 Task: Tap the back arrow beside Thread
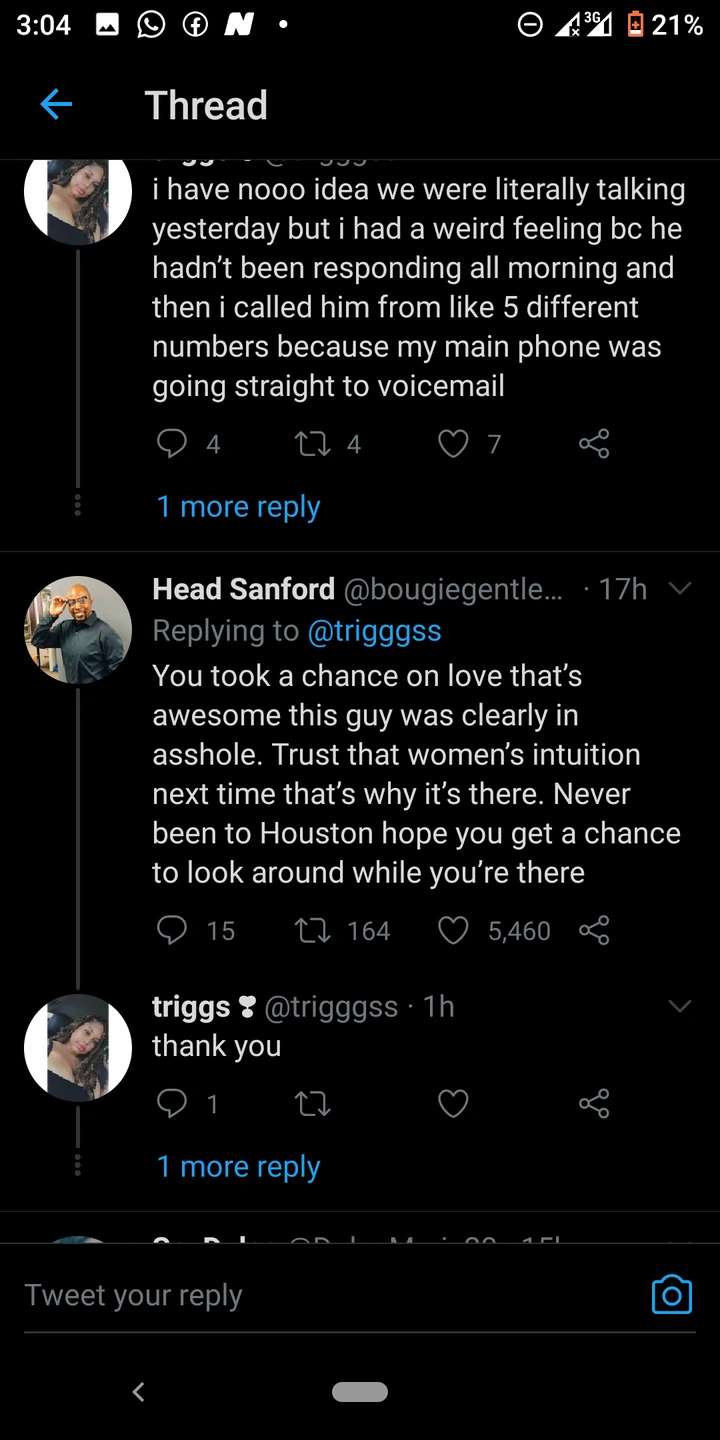tap(56, 105)
